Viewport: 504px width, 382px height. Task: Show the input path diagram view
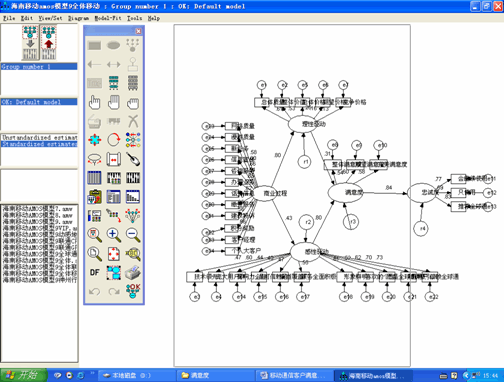pyautogui.click(x=30, y=43)
